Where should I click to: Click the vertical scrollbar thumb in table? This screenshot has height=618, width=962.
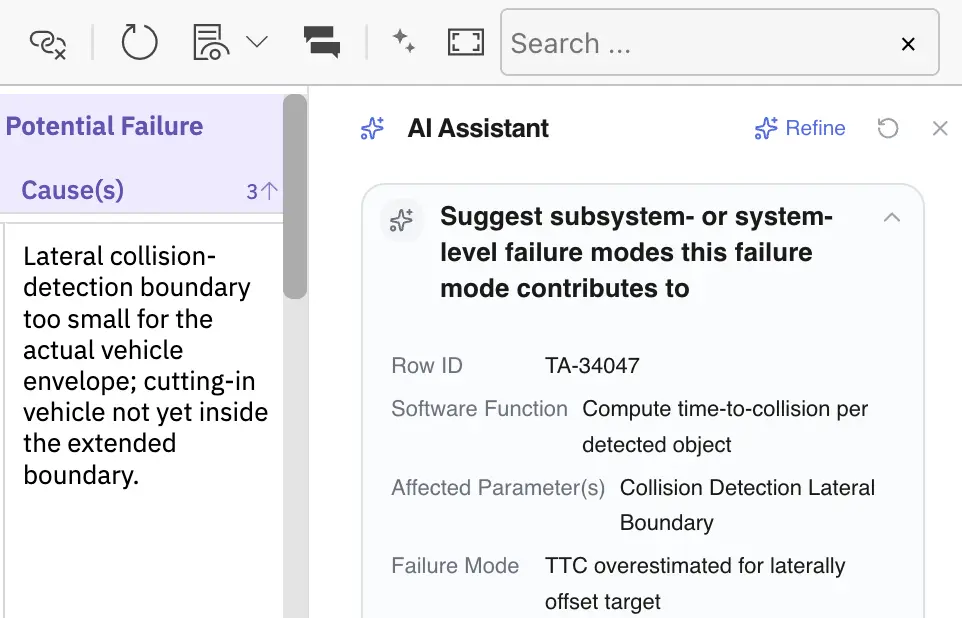tap(295, 196)
